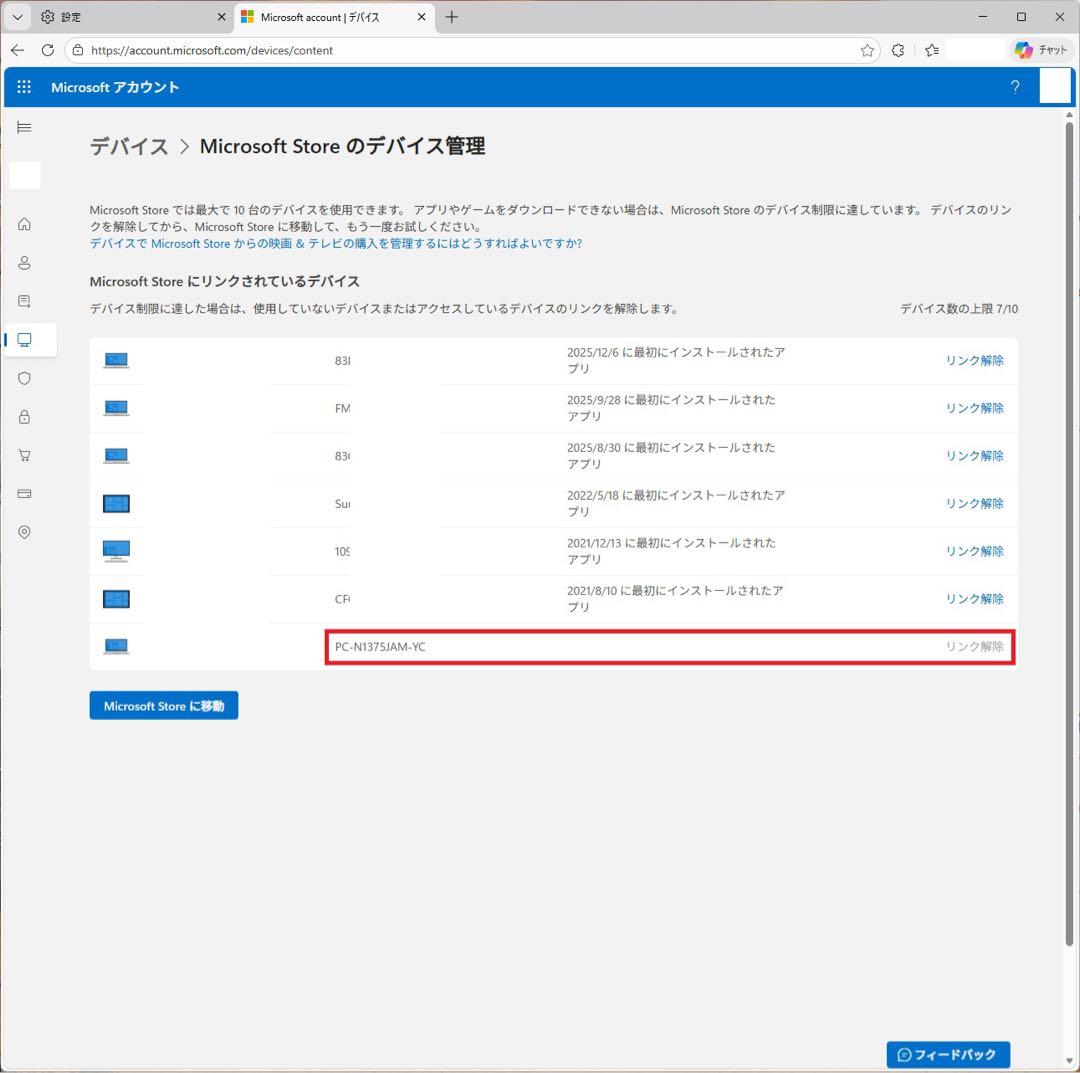Open your profile via the person icon
The image size is (1080, 1073).
[24, 263]
